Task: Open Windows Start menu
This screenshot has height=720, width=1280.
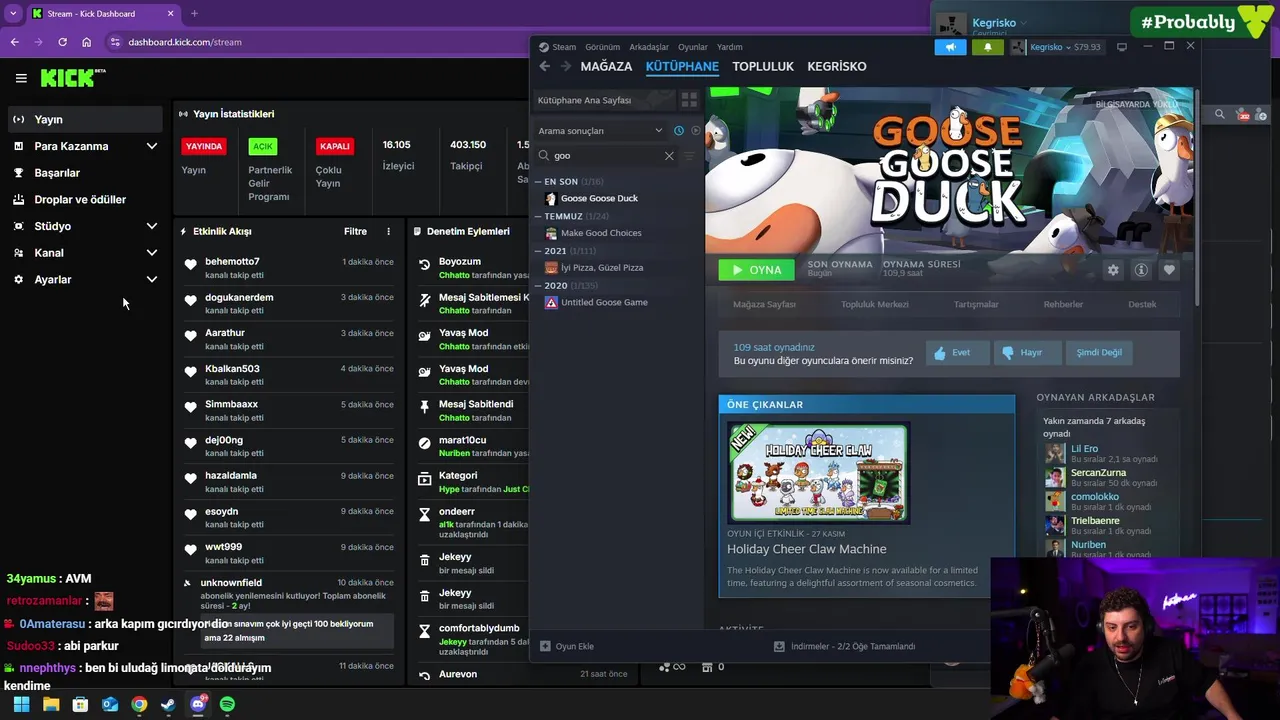Action: point(21,704)
